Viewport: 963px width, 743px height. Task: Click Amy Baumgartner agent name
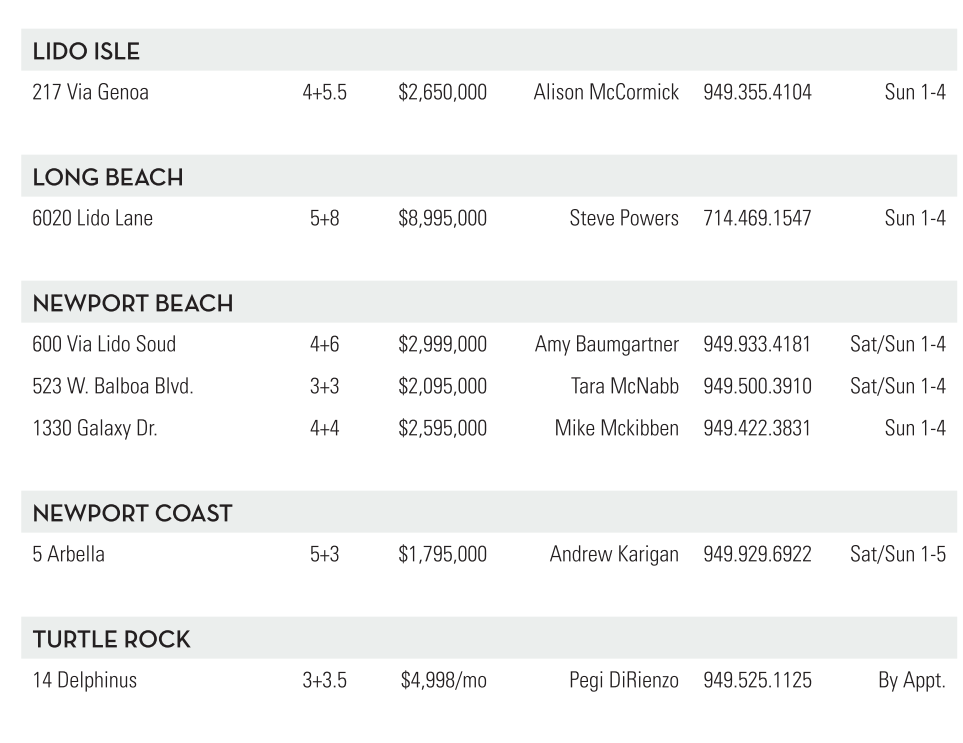[x=607, y=345]
